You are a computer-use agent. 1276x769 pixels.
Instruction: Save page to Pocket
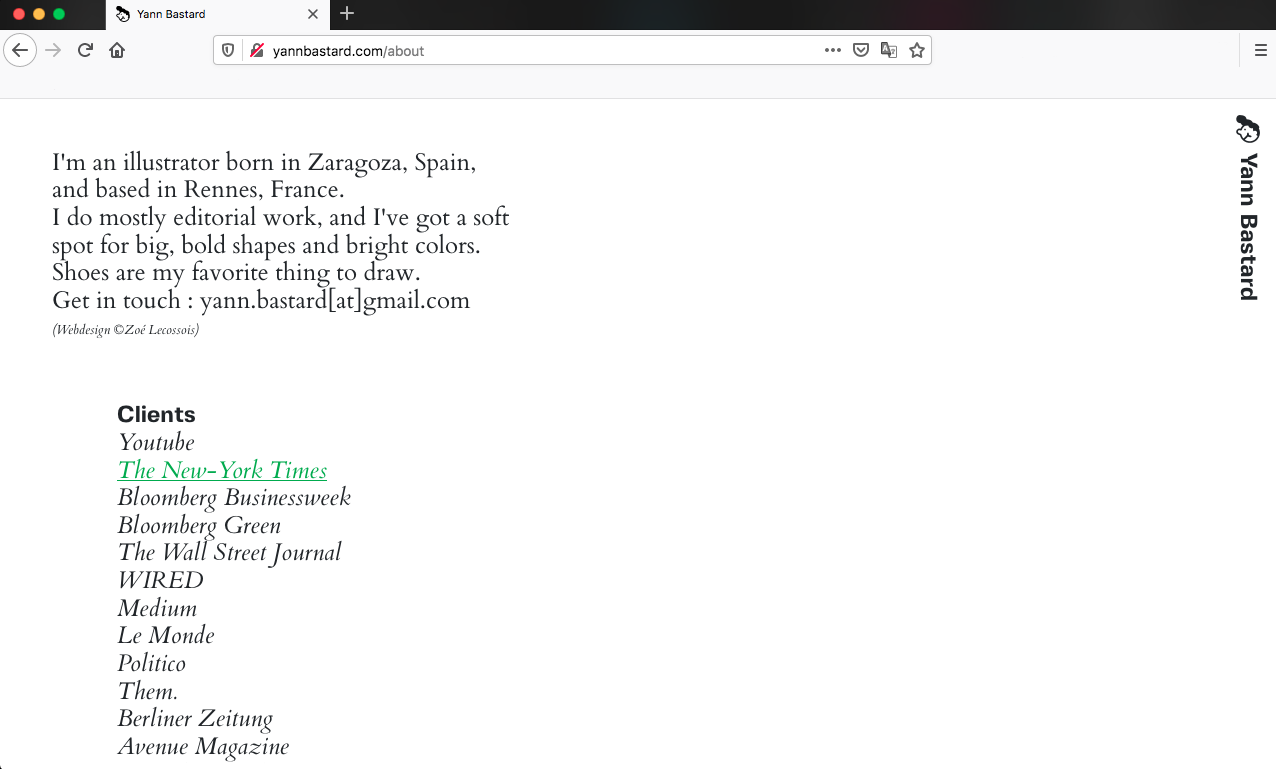point(860,50)
